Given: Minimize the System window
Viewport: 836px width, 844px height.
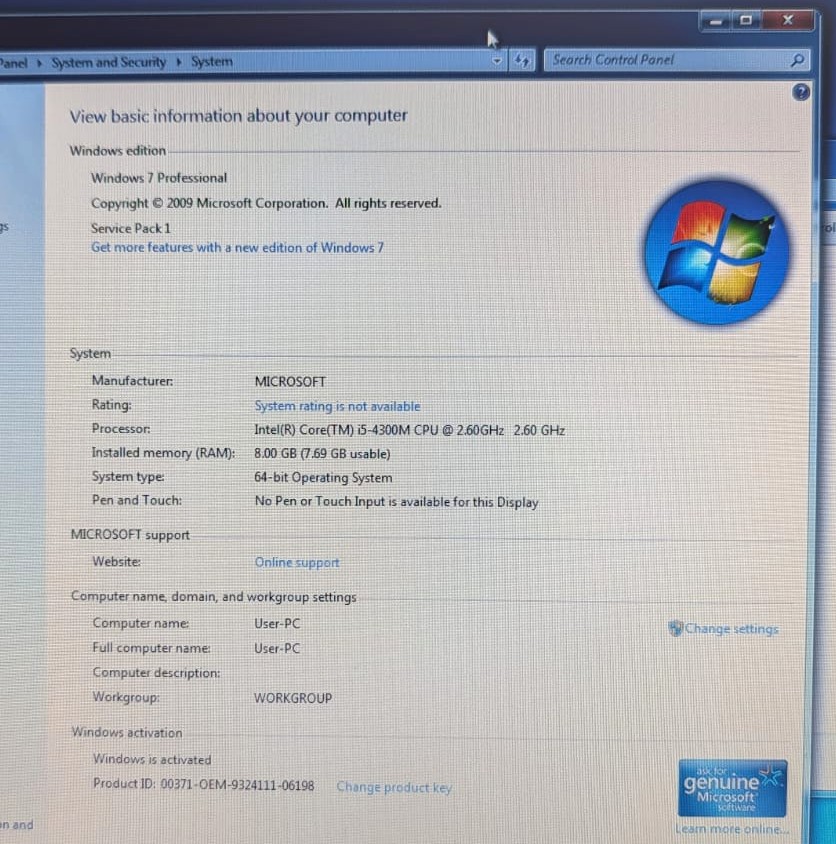Looking at the screenshot, I should (x=715, y=22).
